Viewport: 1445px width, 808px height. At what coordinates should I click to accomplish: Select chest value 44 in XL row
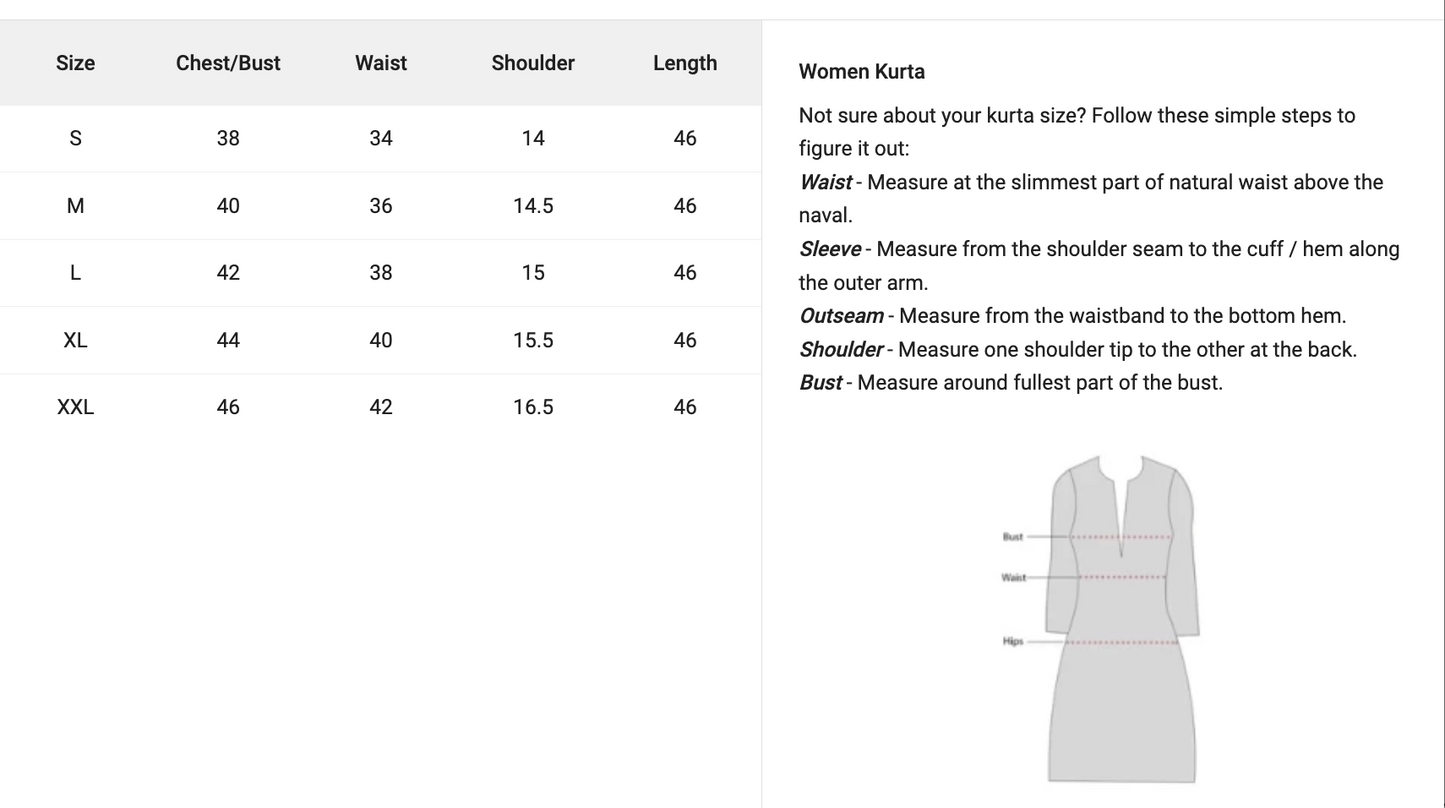[228, 340]
